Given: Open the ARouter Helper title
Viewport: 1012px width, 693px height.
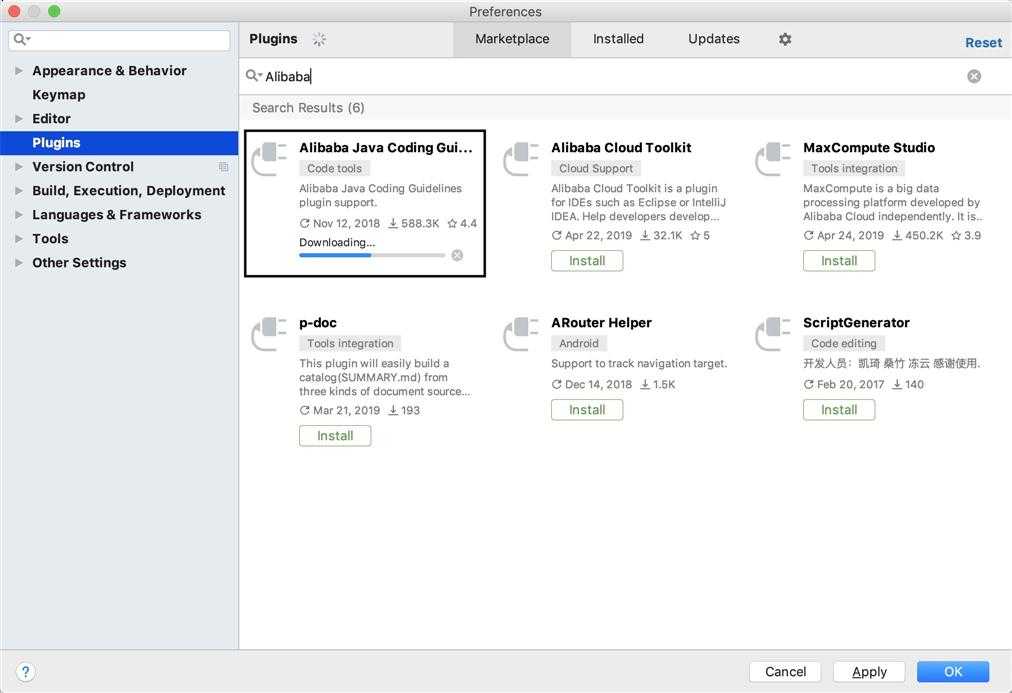Looking at the screenshot, I should click(601, 323).
